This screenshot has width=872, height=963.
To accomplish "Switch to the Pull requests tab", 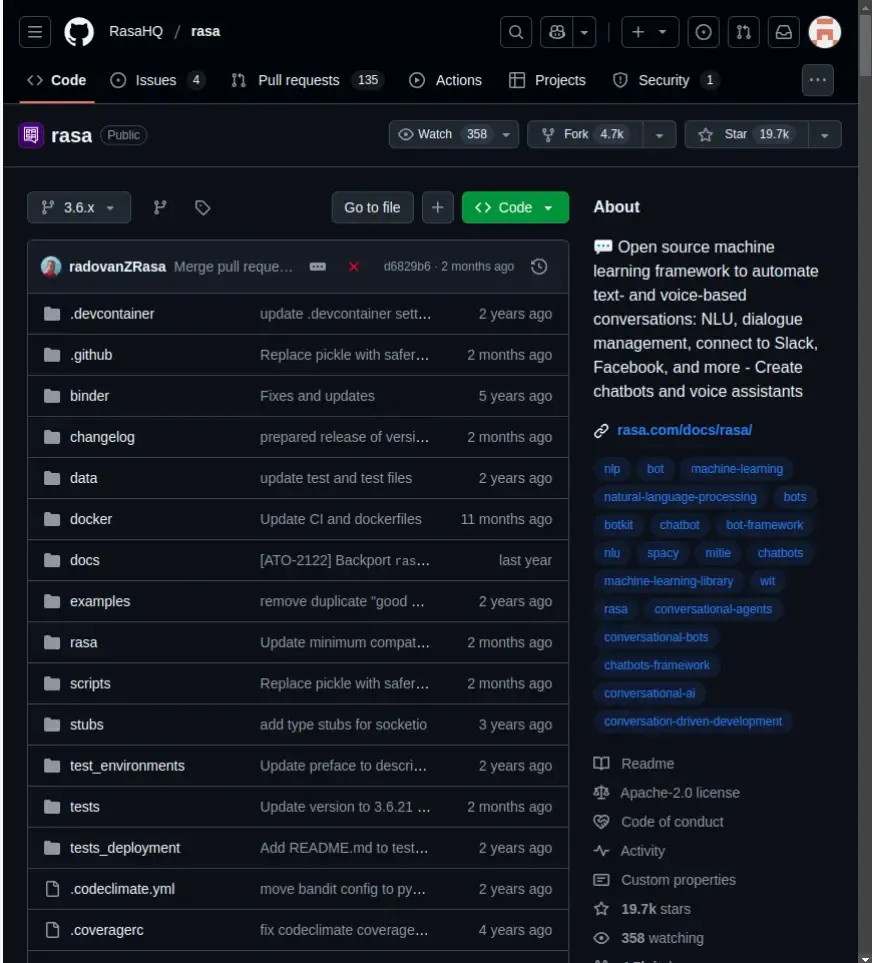I will click(x=298, y=80).
